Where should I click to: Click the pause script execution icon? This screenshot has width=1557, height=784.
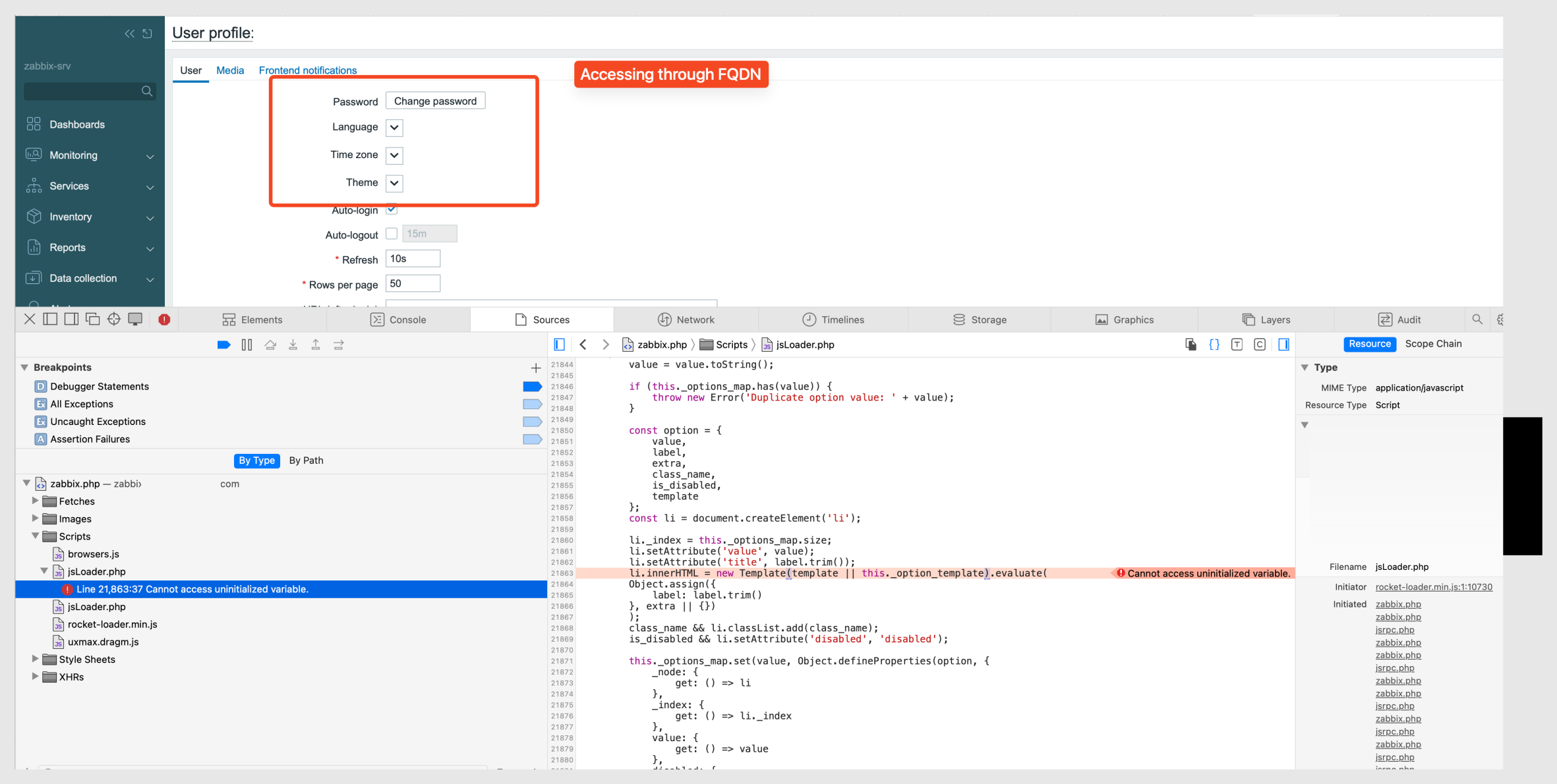click(x=247, y=345)
